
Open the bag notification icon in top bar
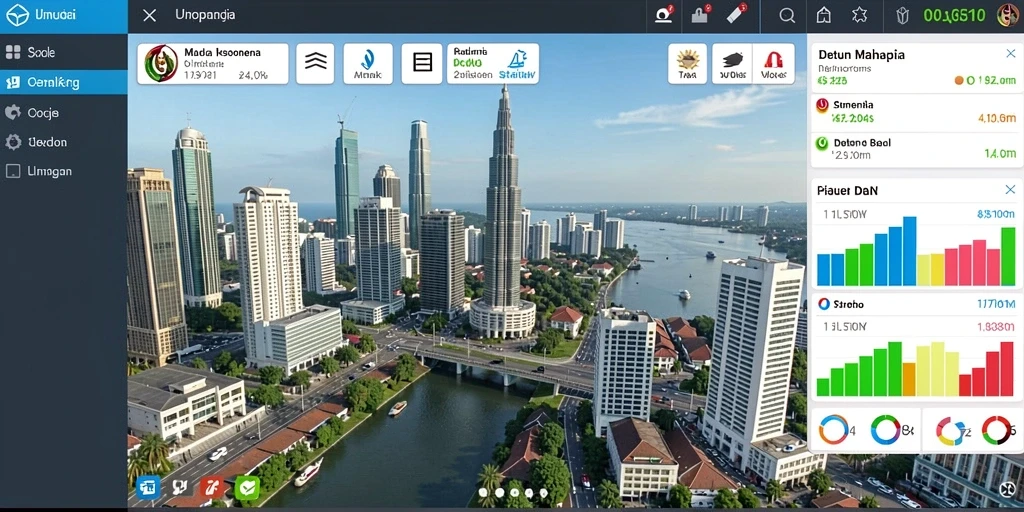[700, 15]
